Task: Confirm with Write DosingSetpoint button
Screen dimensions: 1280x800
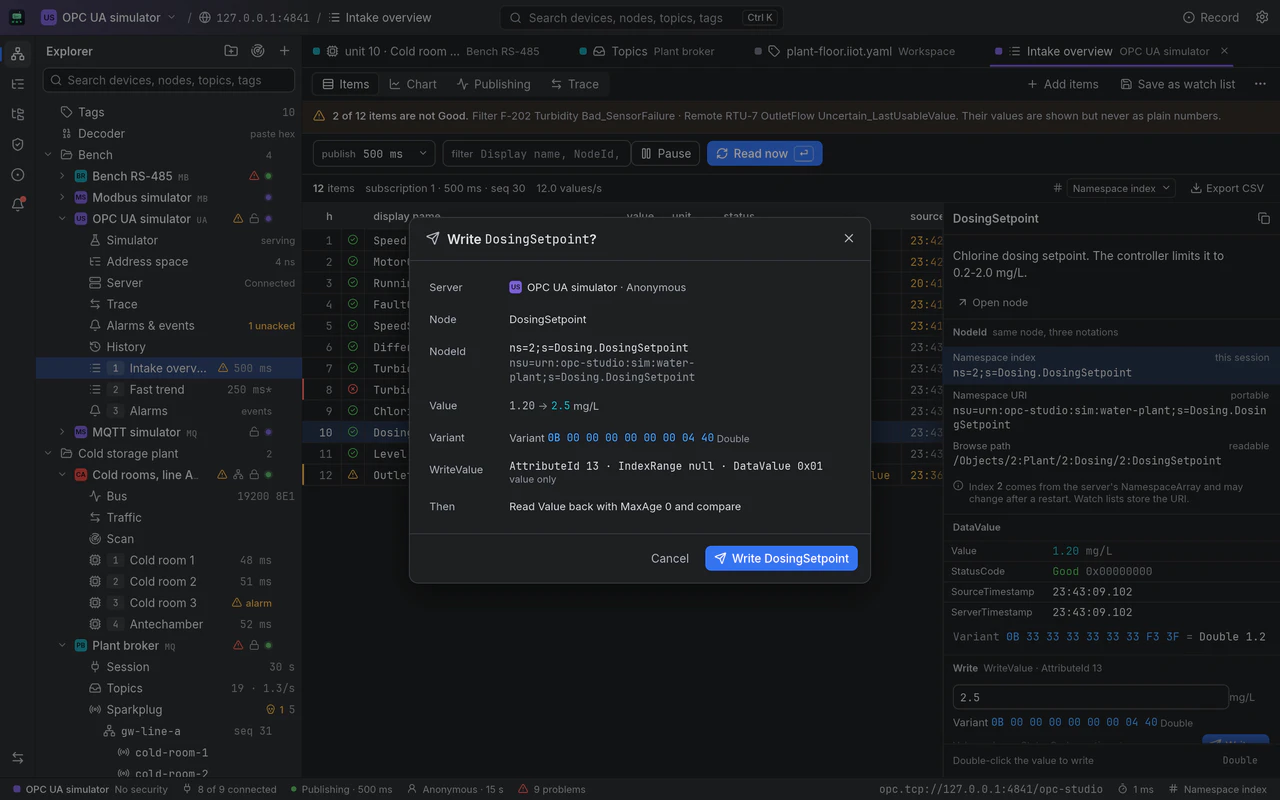Action: click(781, 558)
